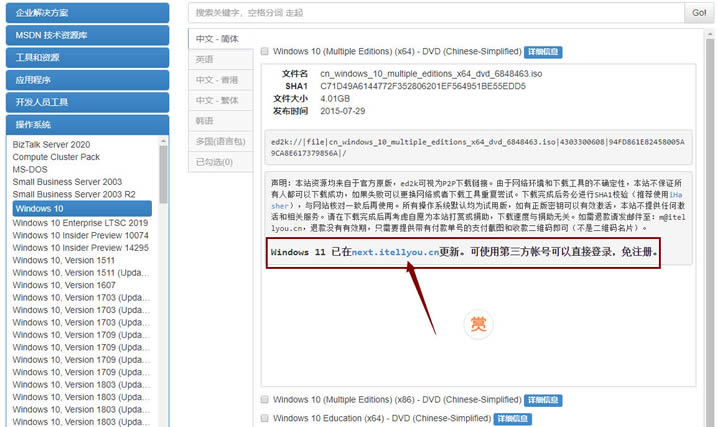
Task: Click the orange 赏 reward icon
Action: (x=478, y=324)
